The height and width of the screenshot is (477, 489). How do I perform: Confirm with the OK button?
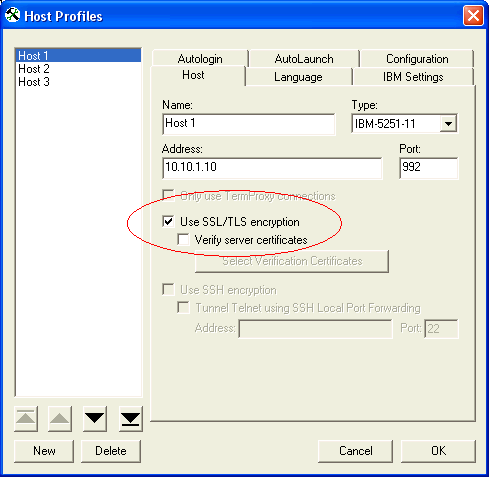tap(438, 451)
